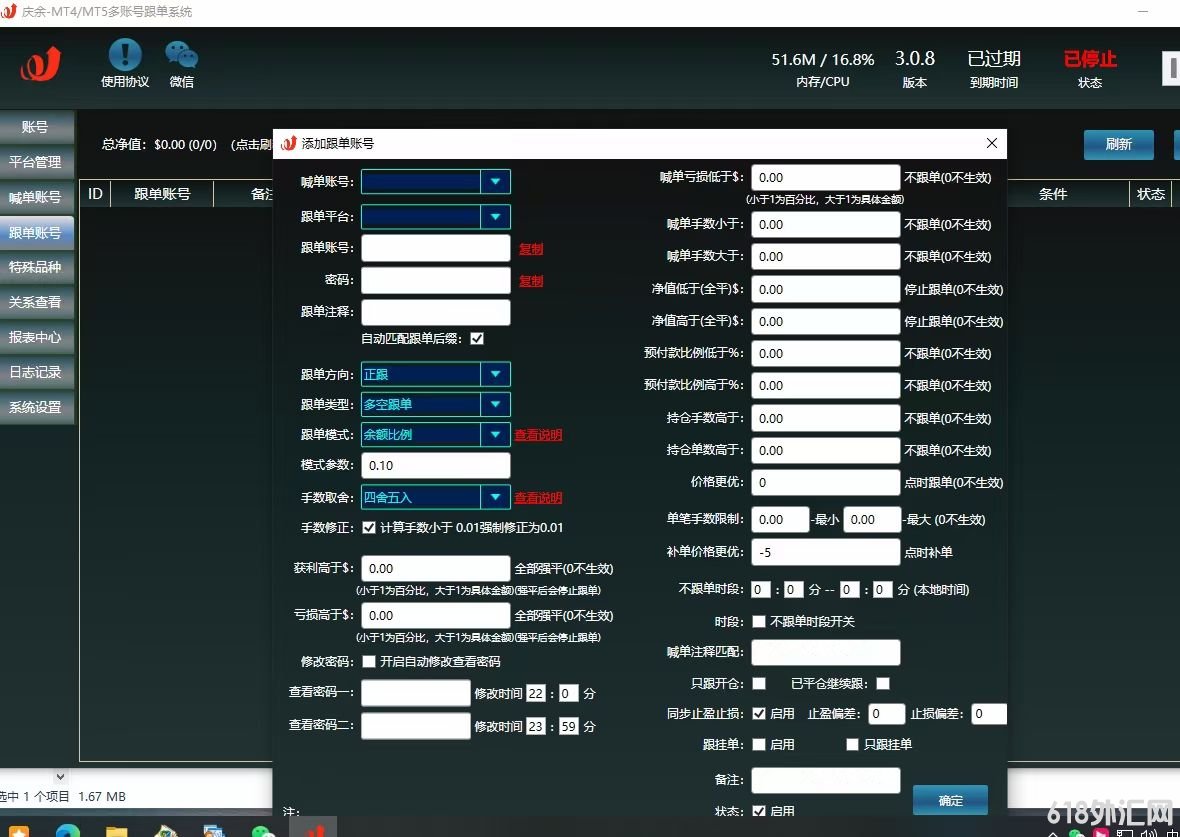Launch WeChat from the taskbar
This screenshot has width=1180, height=837.
pyautogui.click(x=262, y=831)
